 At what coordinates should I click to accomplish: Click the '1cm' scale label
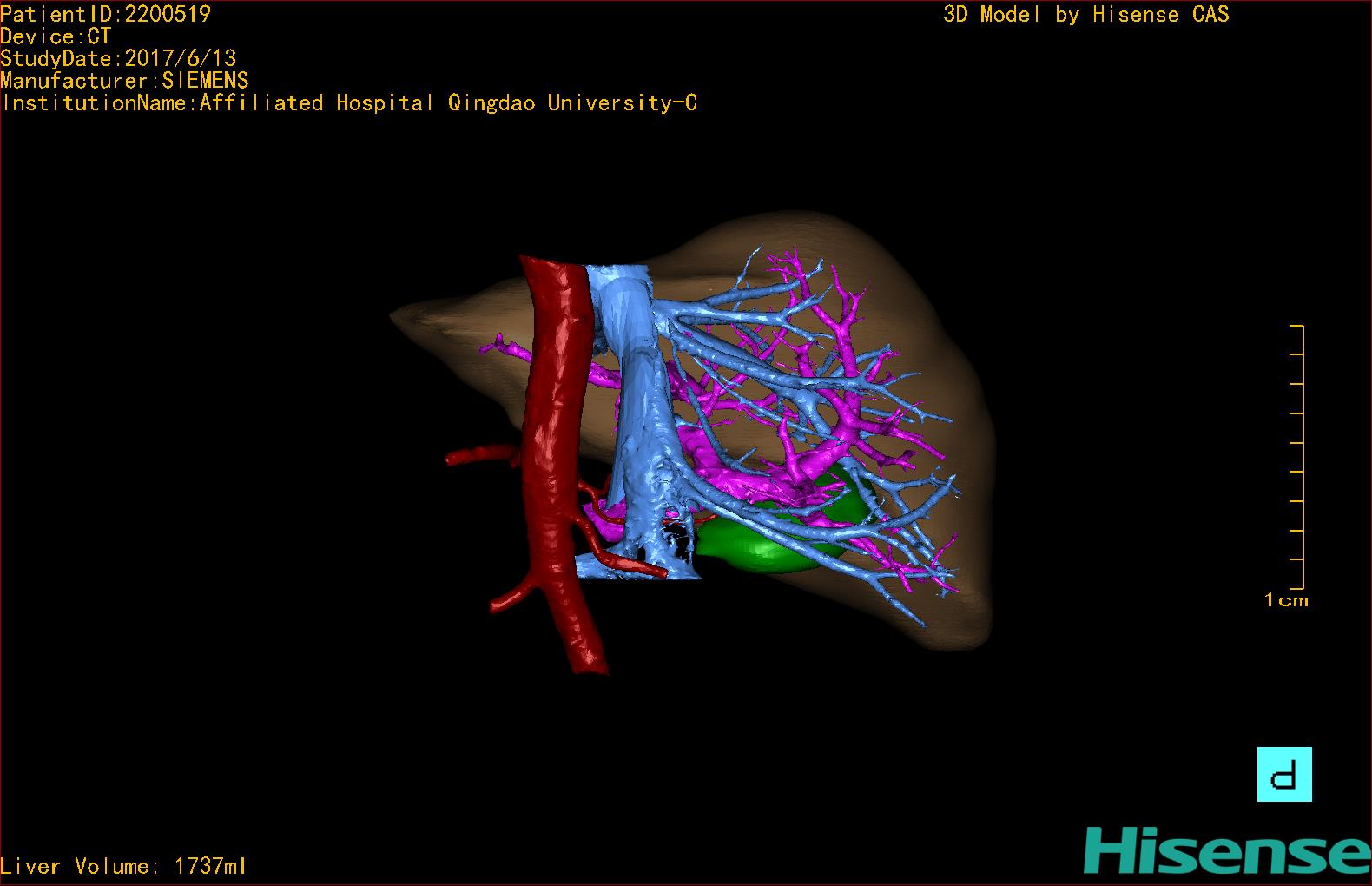coord(1286,600)
